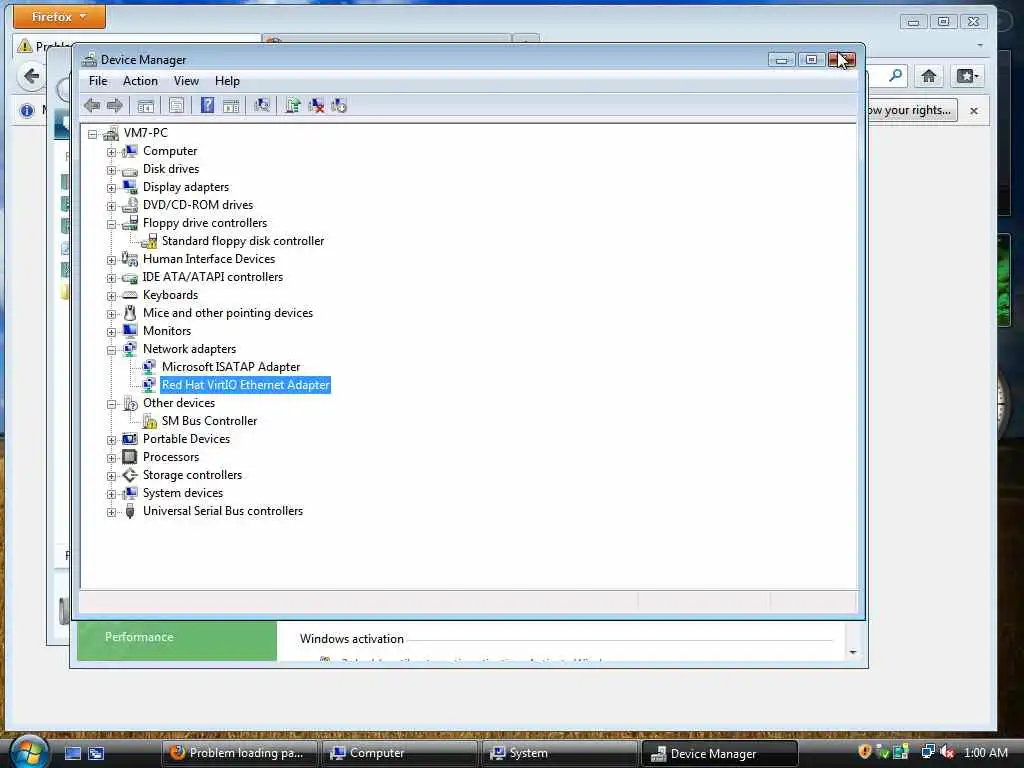Select Storage controllers label
This screenshot has height=768, width=1024.
coord(193,475)
